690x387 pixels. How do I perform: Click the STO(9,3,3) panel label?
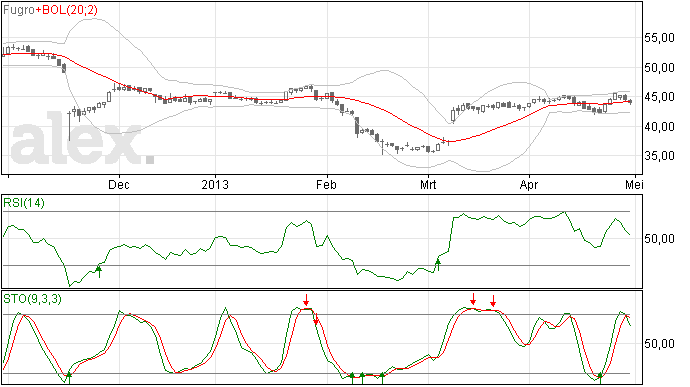tap(33, 299)
